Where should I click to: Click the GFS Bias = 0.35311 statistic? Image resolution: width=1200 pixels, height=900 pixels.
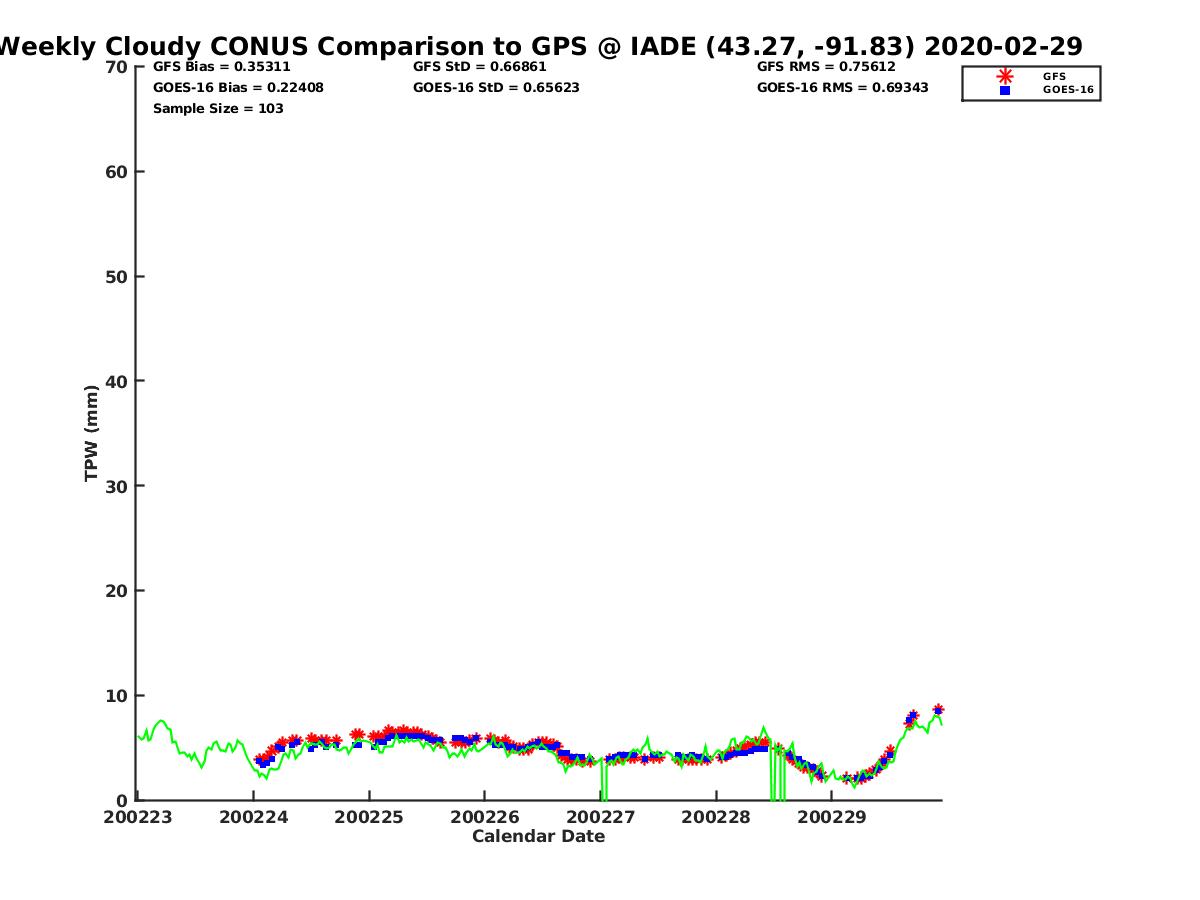click(221, 67)
